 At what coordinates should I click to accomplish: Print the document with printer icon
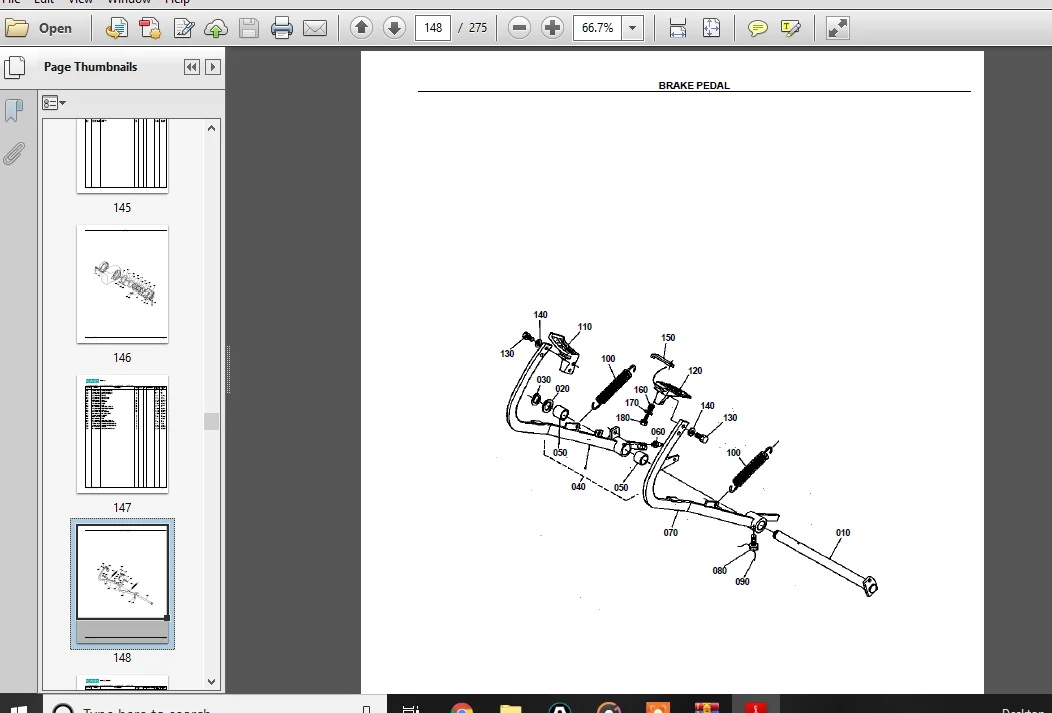[x=282, y=28]
